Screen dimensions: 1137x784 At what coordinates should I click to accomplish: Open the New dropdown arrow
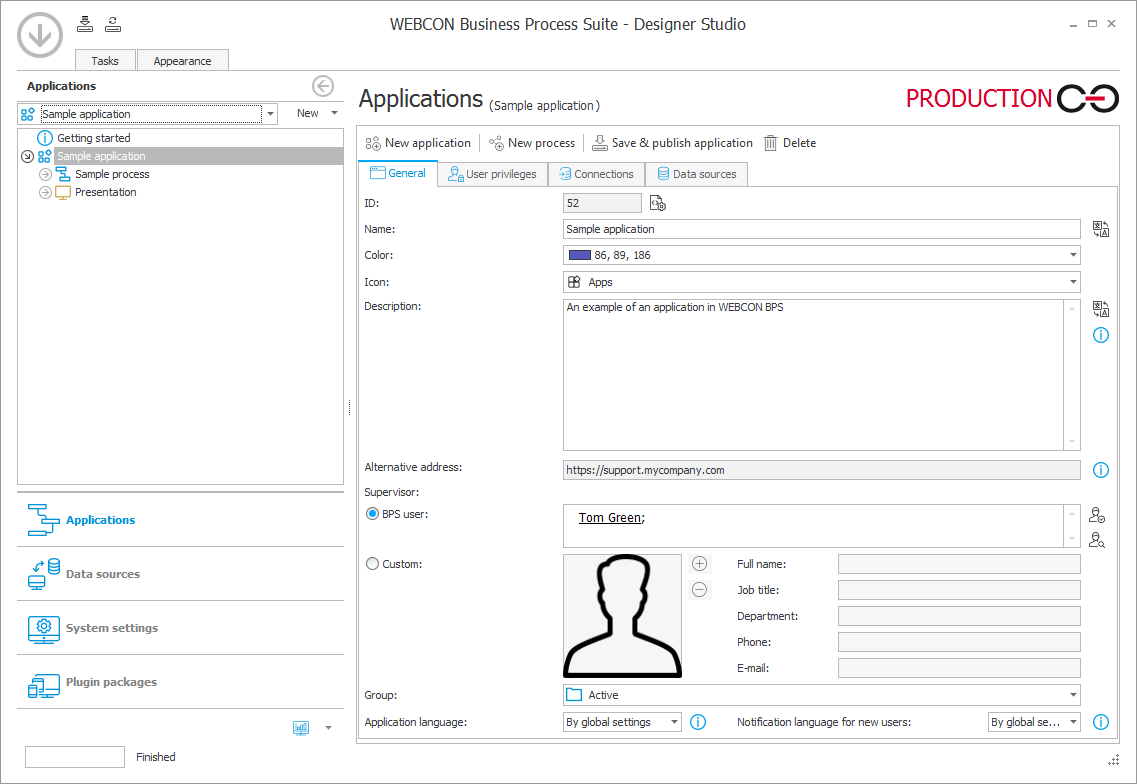[x=334, y=113]
